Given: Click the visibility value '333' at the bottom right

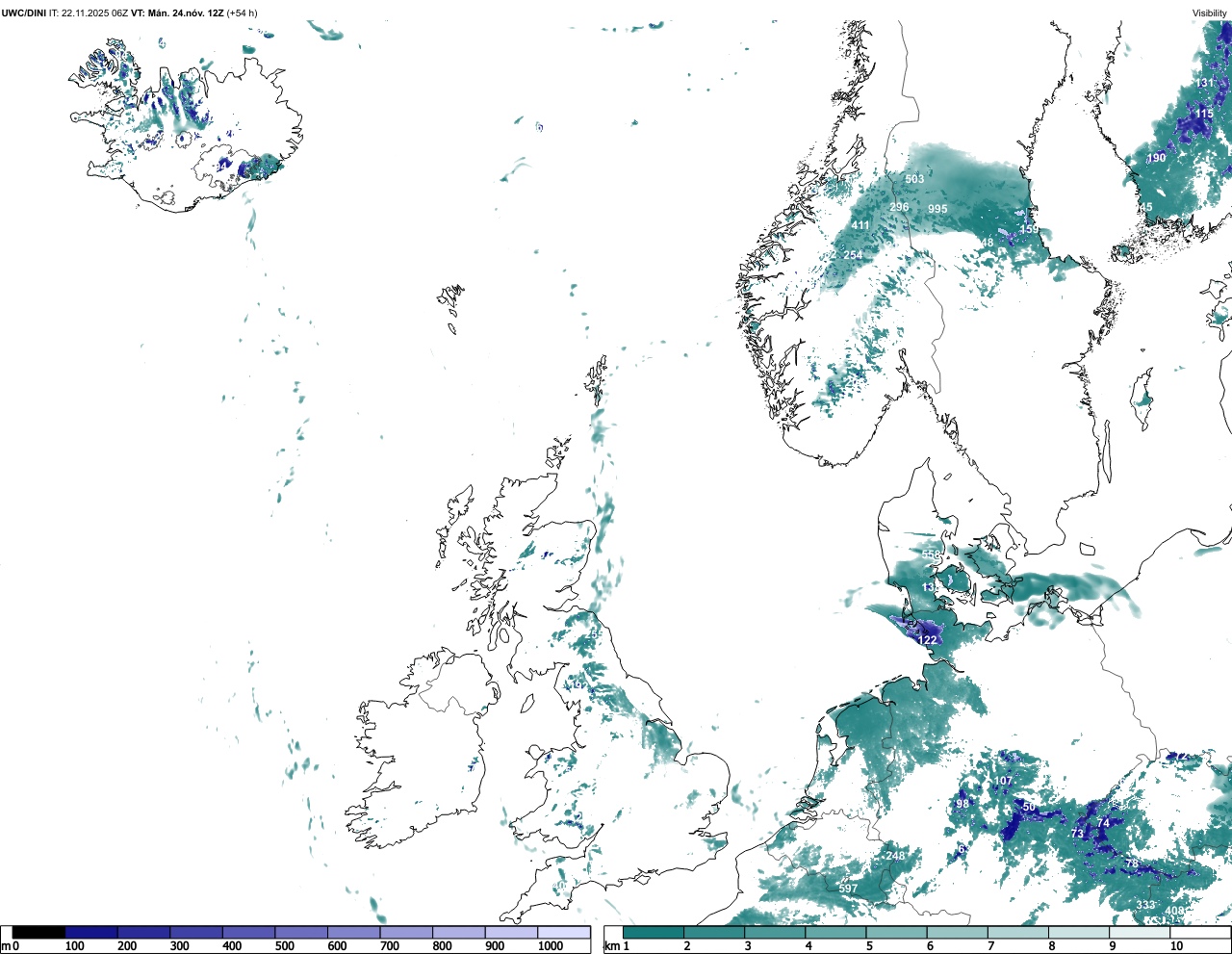Looking at the screenshot, I should (x=1145, y=905).
